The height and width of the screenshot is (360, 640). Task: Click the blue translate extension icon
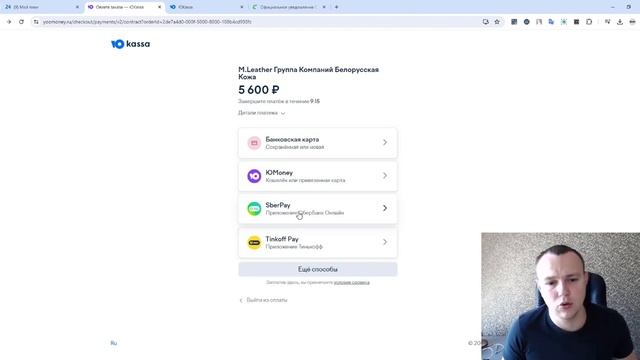click(x=551, y=22)
